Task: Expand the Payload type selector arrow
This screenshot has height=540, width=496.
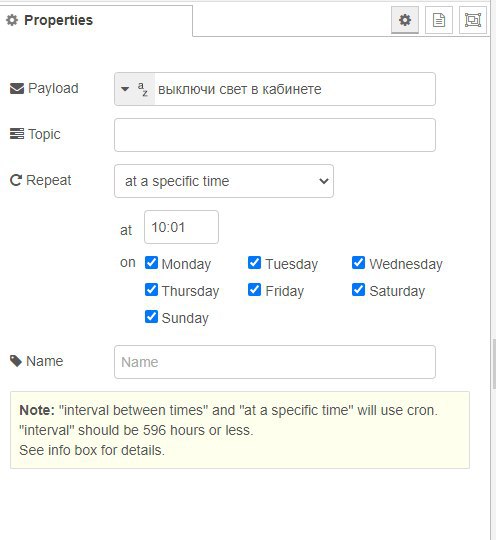Action: pos(125,89)
